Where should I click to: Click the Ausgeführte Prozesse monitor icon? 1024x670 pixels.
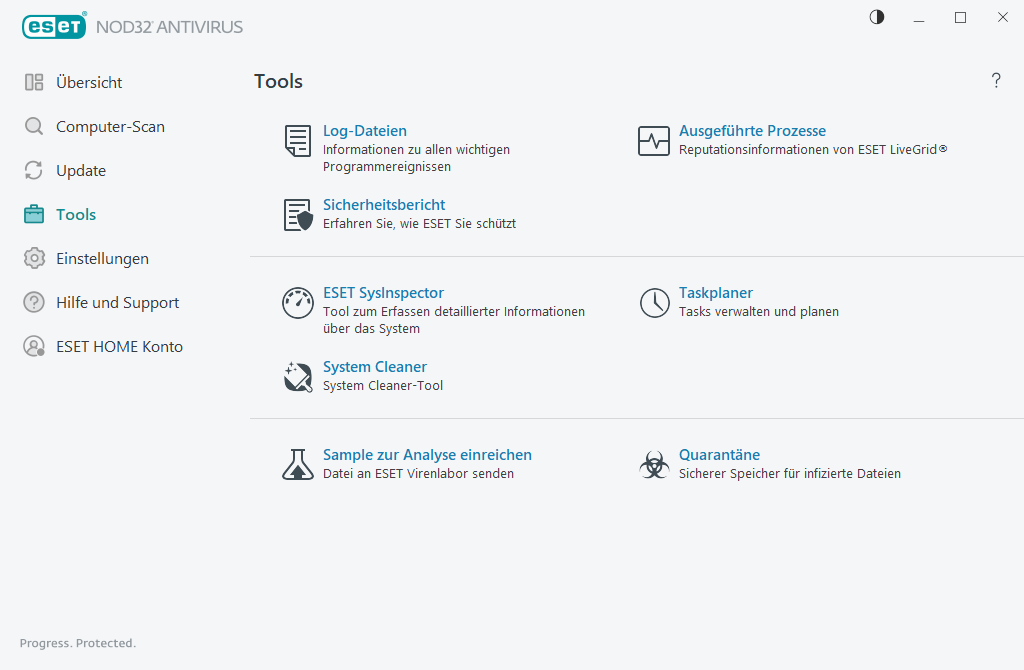coord(654,141)
